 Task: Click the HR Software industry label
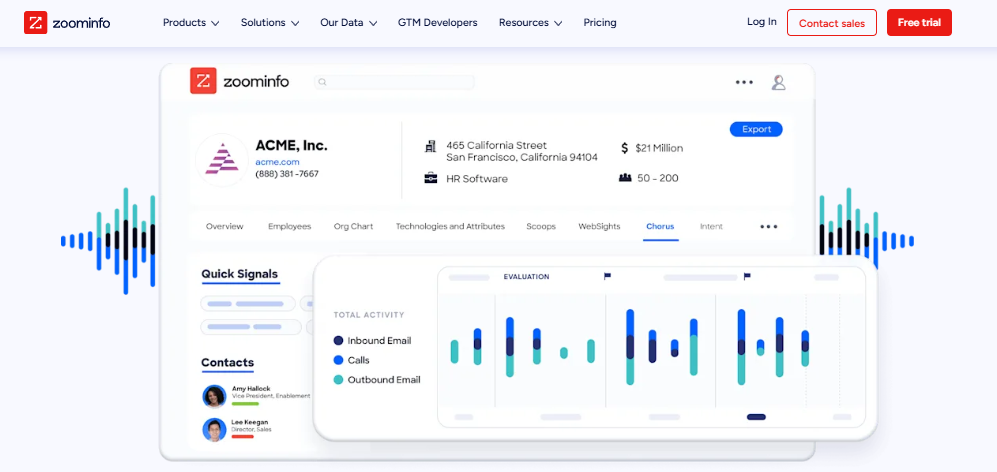click(477, 179)
